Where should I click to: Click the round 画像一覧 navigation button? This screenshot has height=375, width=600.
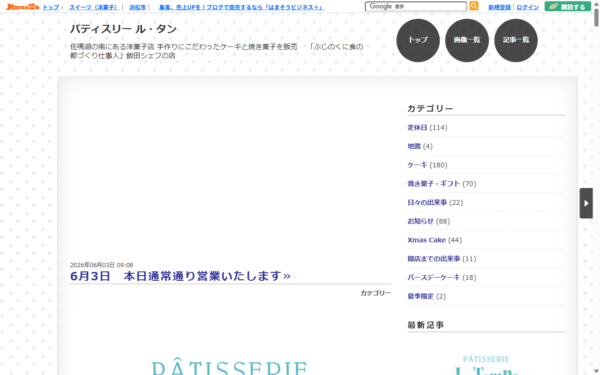click(x=467, y=40)
